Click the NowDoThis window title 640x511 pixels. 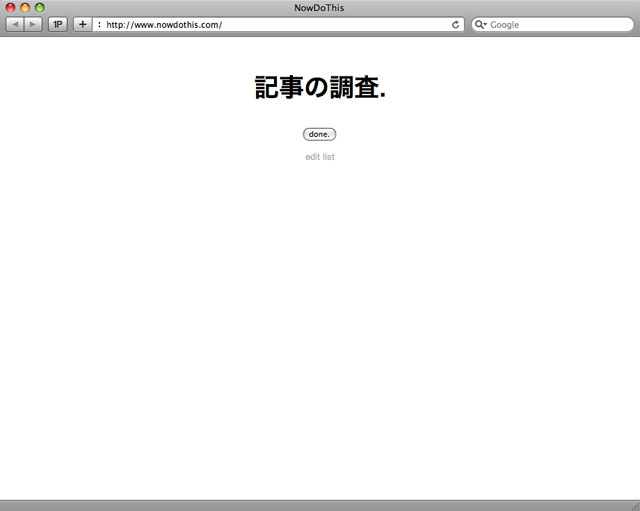[319, 8]
